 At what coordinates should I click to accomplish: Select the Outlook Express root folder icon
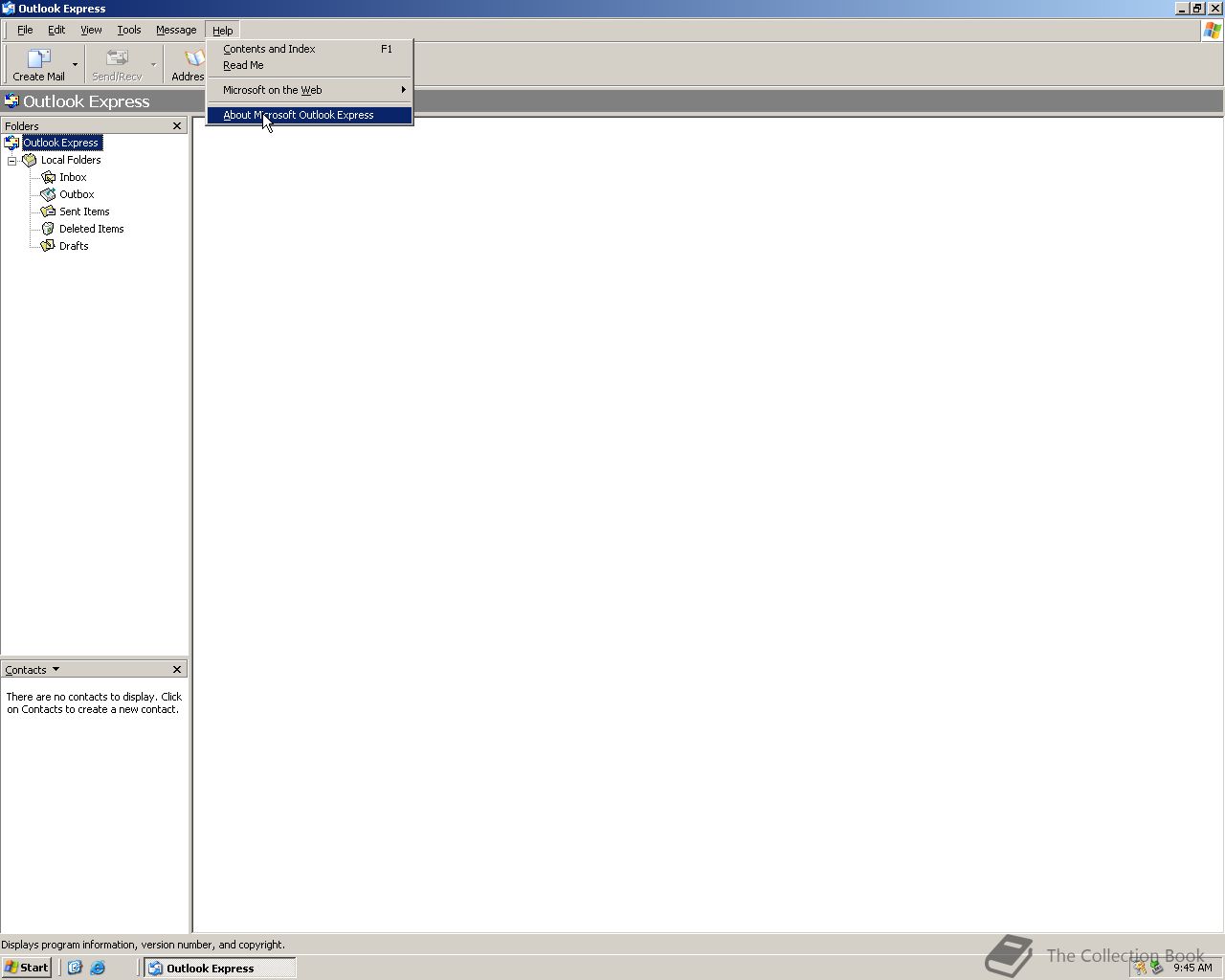point(11,143)
